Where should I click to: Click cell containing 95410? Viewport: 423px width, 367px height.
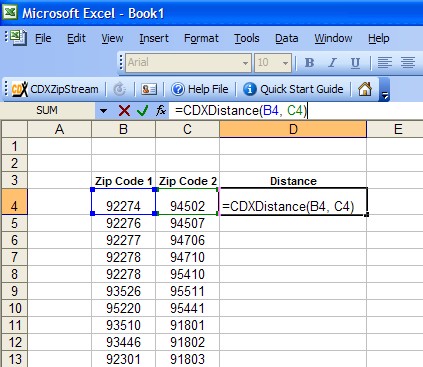(187, 274)
